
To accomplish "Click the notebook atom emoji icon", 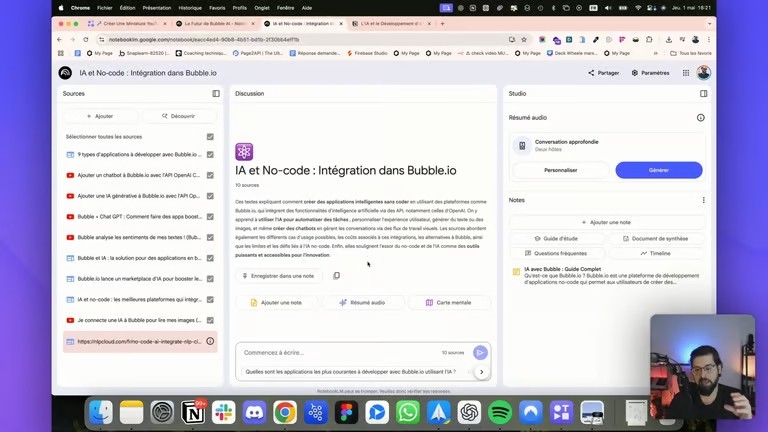I will tap(244, 152).
